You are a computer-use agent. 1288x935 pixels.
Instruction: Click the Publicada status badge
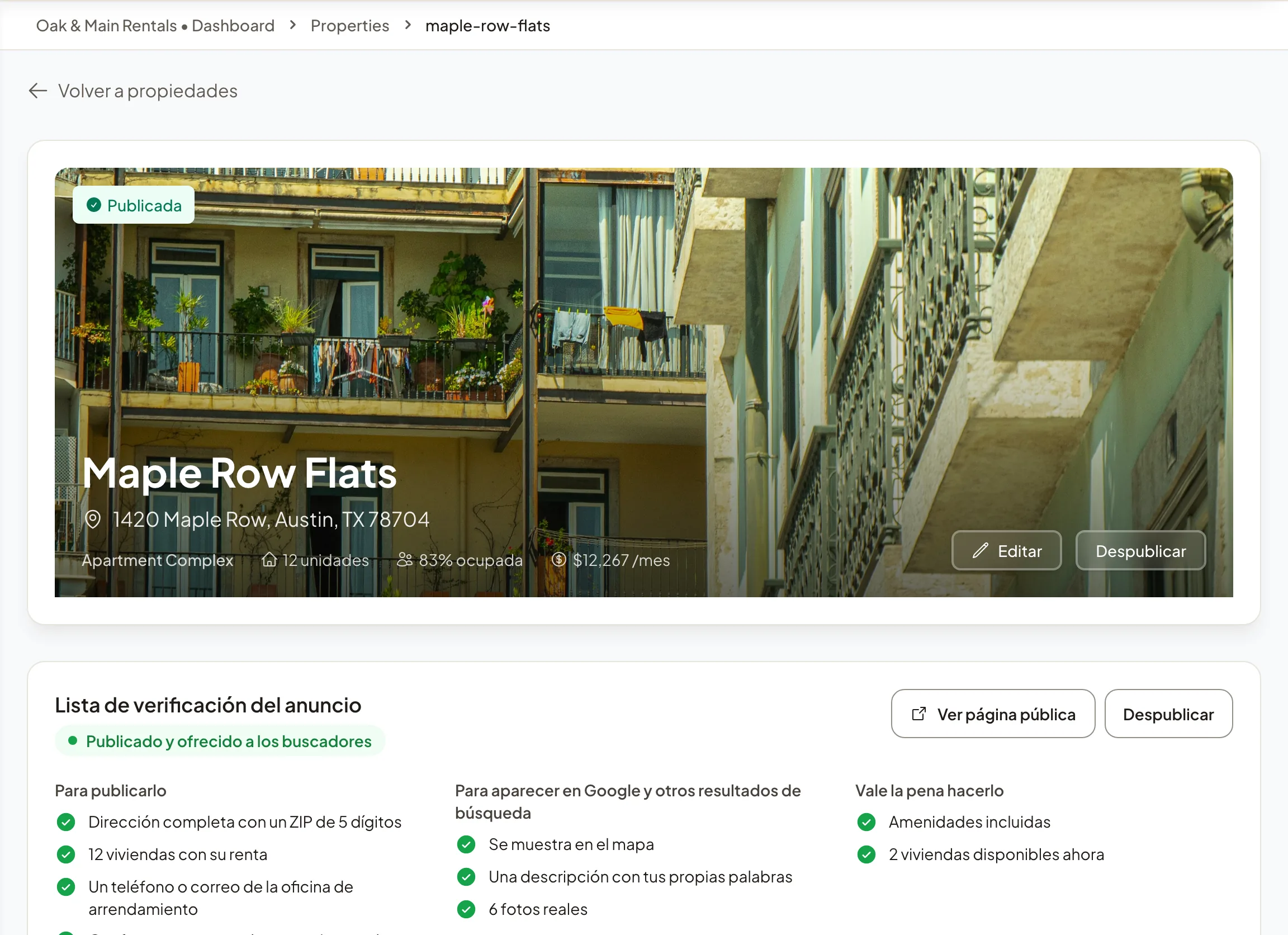point(134,205)
